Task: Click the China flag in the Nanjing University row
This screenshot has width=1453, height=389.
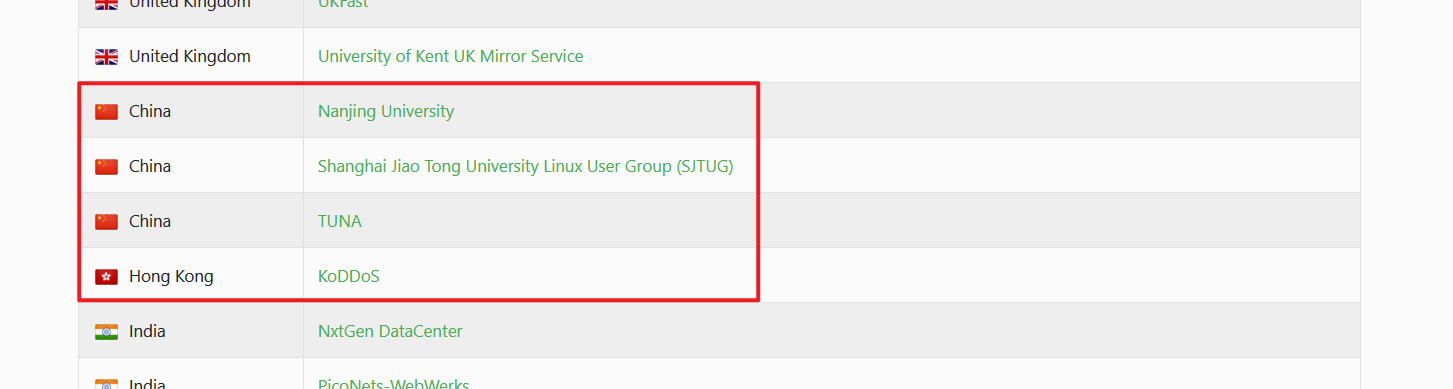Action: point(106,112)
